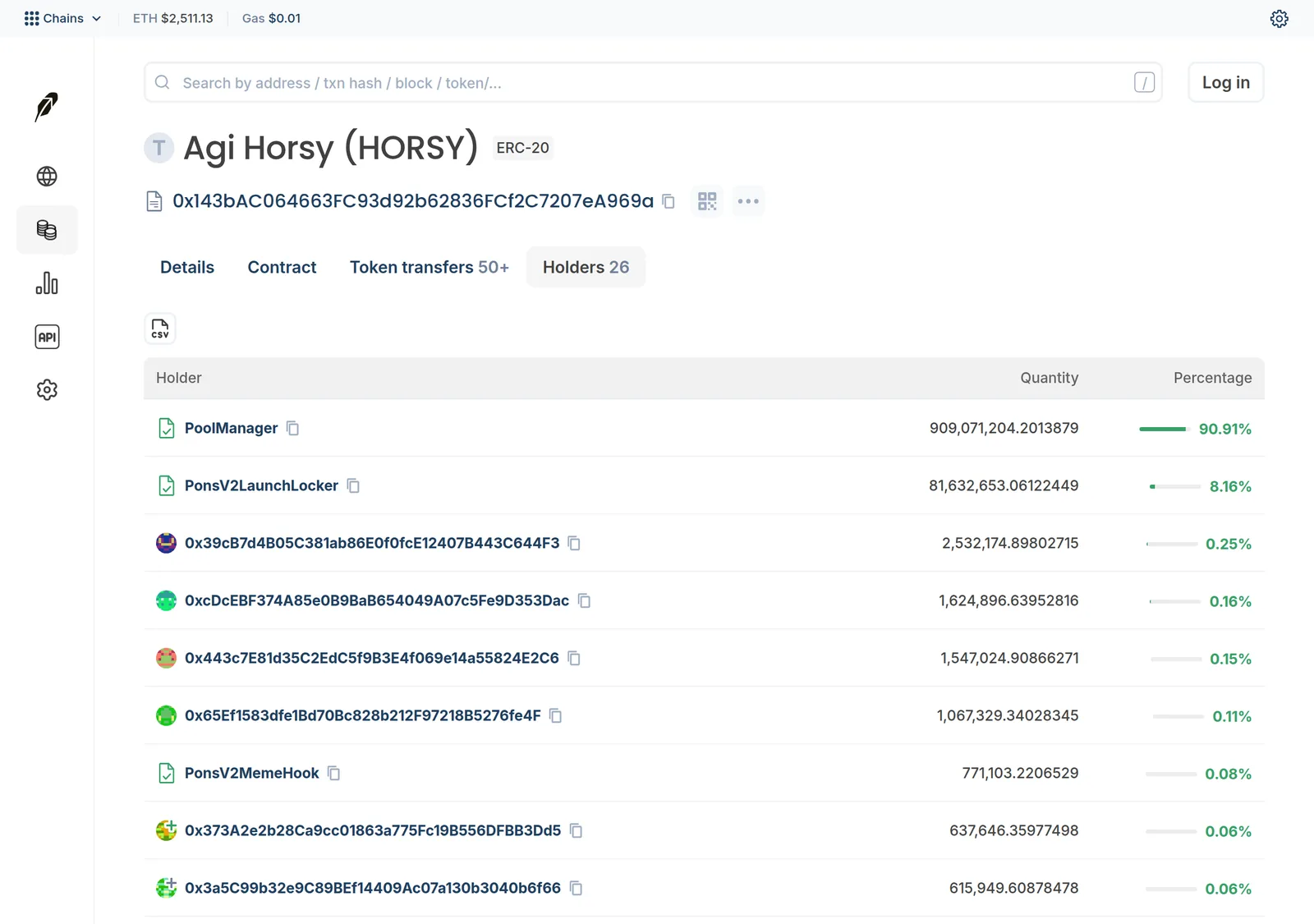Open the sidebar settings gear icon
Viewport: 1314px width, 924px height.
pyautogui.click(x=47, y=389)
